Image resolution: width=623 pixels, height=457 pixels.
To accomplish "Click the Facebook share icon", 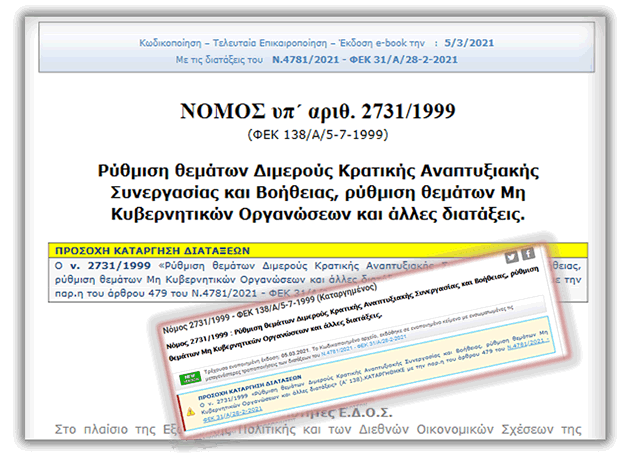I will (528, 253).
